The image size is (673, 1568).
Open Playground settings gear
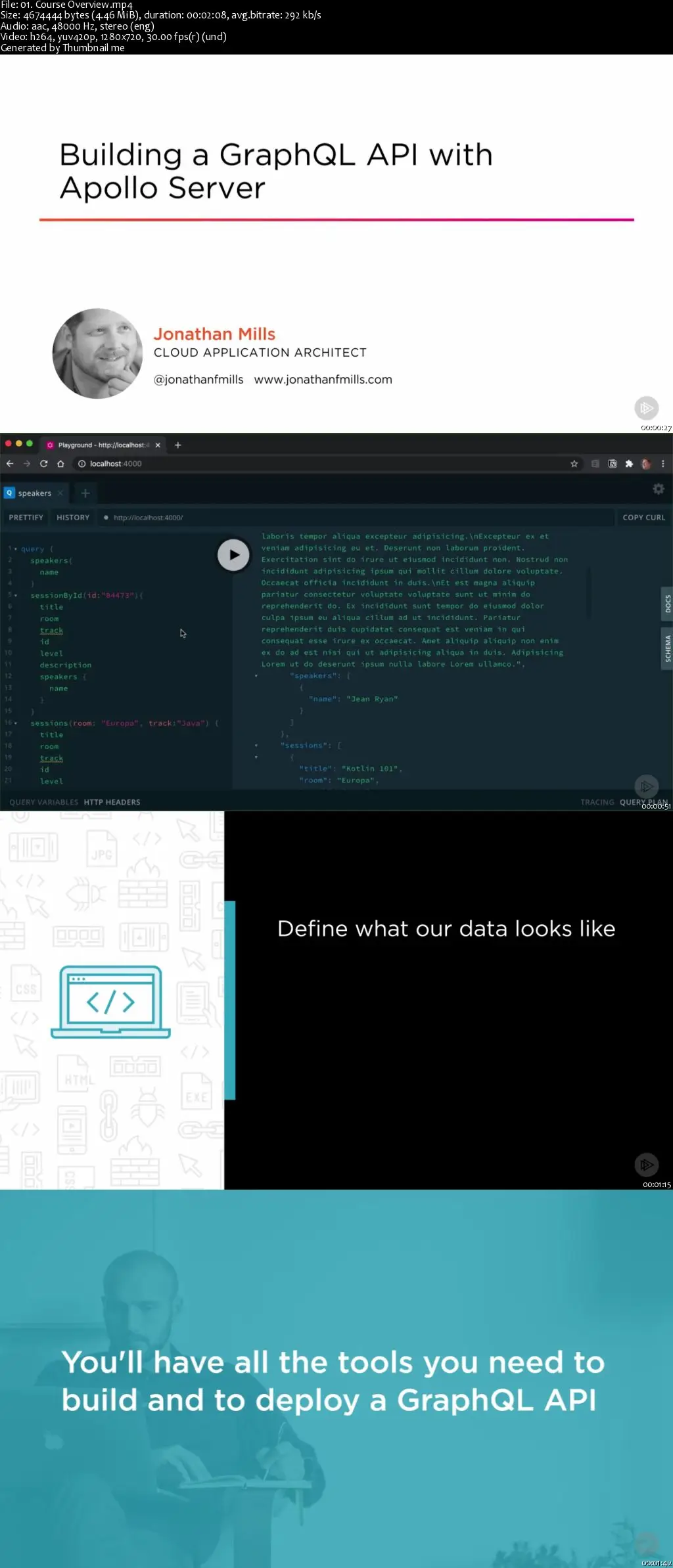pyautogui.click(x=659, y=489)
